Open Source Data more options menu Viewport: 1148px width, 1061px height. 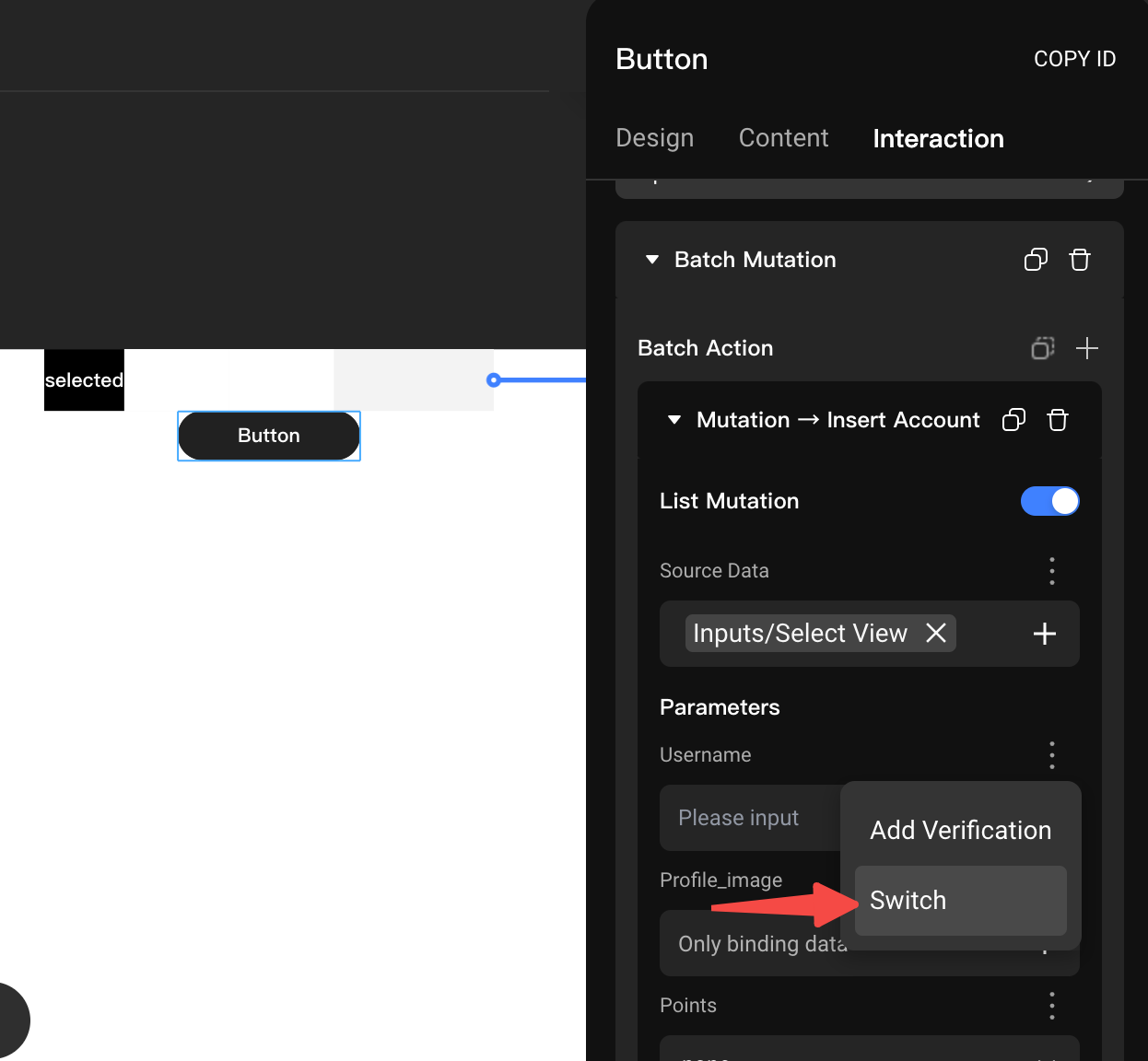1051,571
